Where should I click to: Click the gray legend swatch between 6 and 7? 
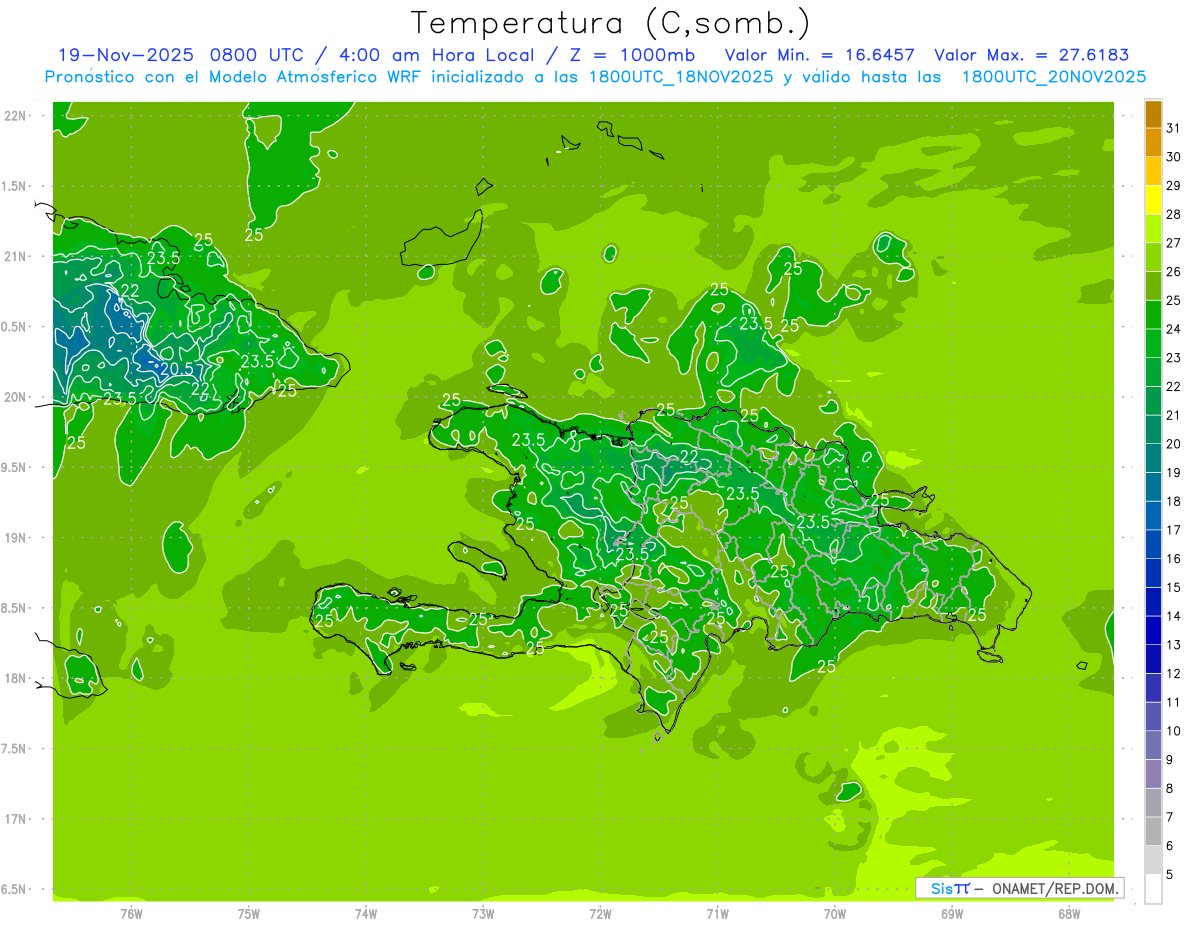click(1153, 831)
